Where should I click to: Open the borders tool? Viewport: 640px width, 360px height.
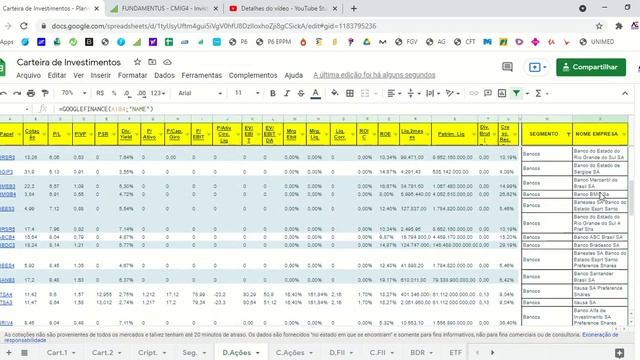pos(350,93)
